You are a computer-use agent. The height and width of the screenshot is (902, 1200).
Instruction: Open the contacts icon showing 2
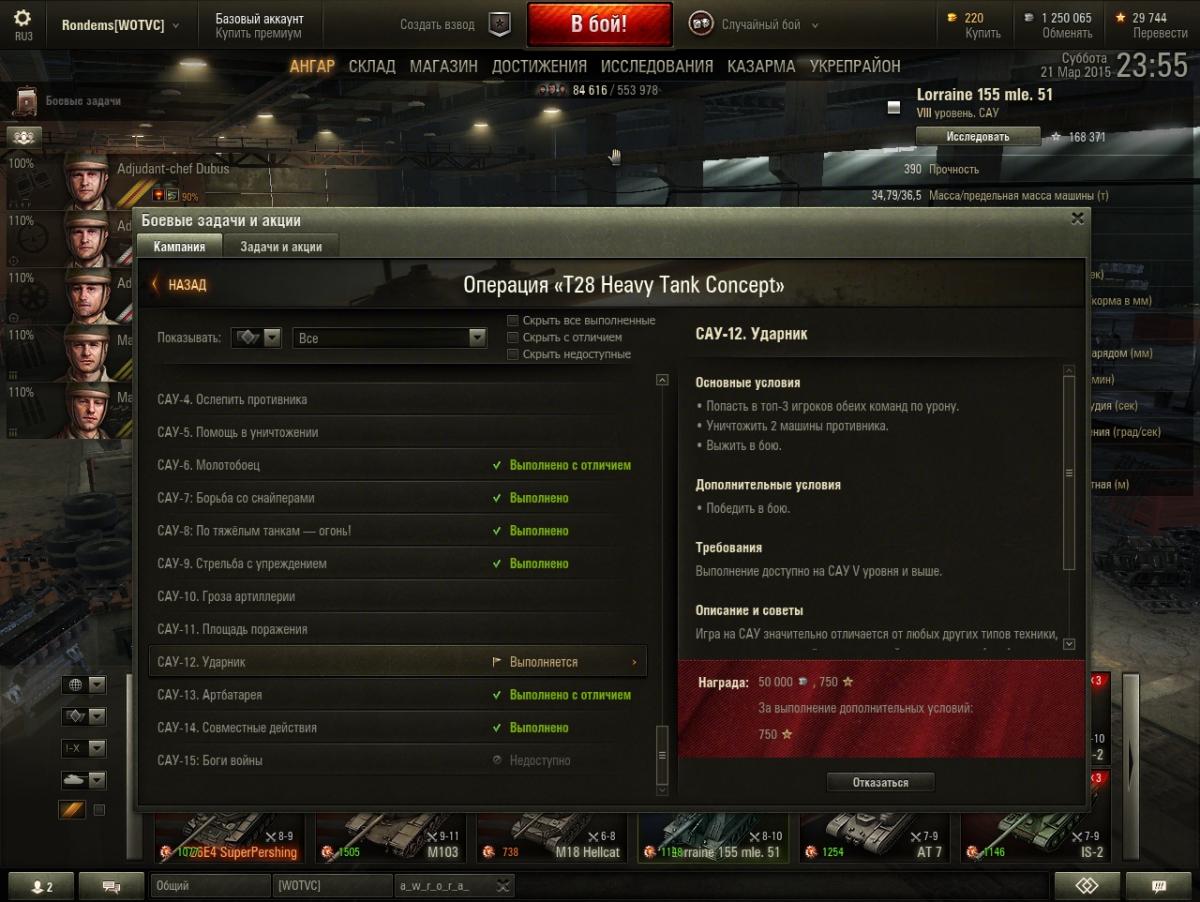(41, 886)
